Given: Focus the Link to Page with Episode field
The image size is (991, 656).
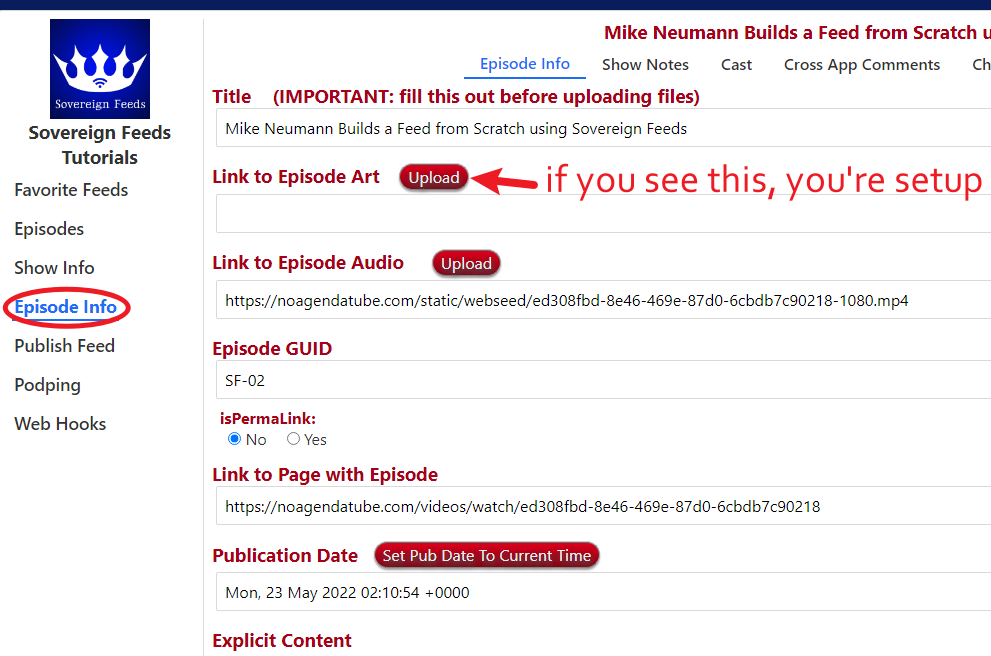Looking at the screenshot, I should [x=604, y=506].
